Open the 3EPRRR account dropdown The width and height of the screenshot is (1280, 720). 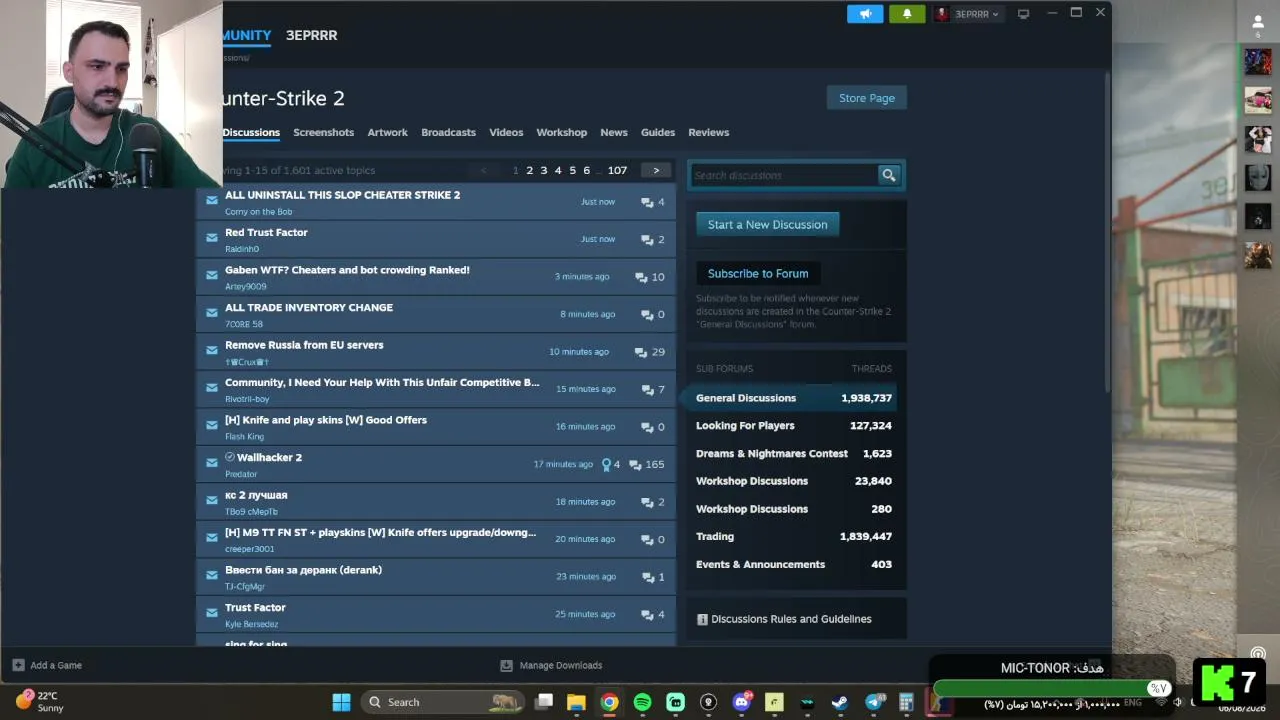967,14
